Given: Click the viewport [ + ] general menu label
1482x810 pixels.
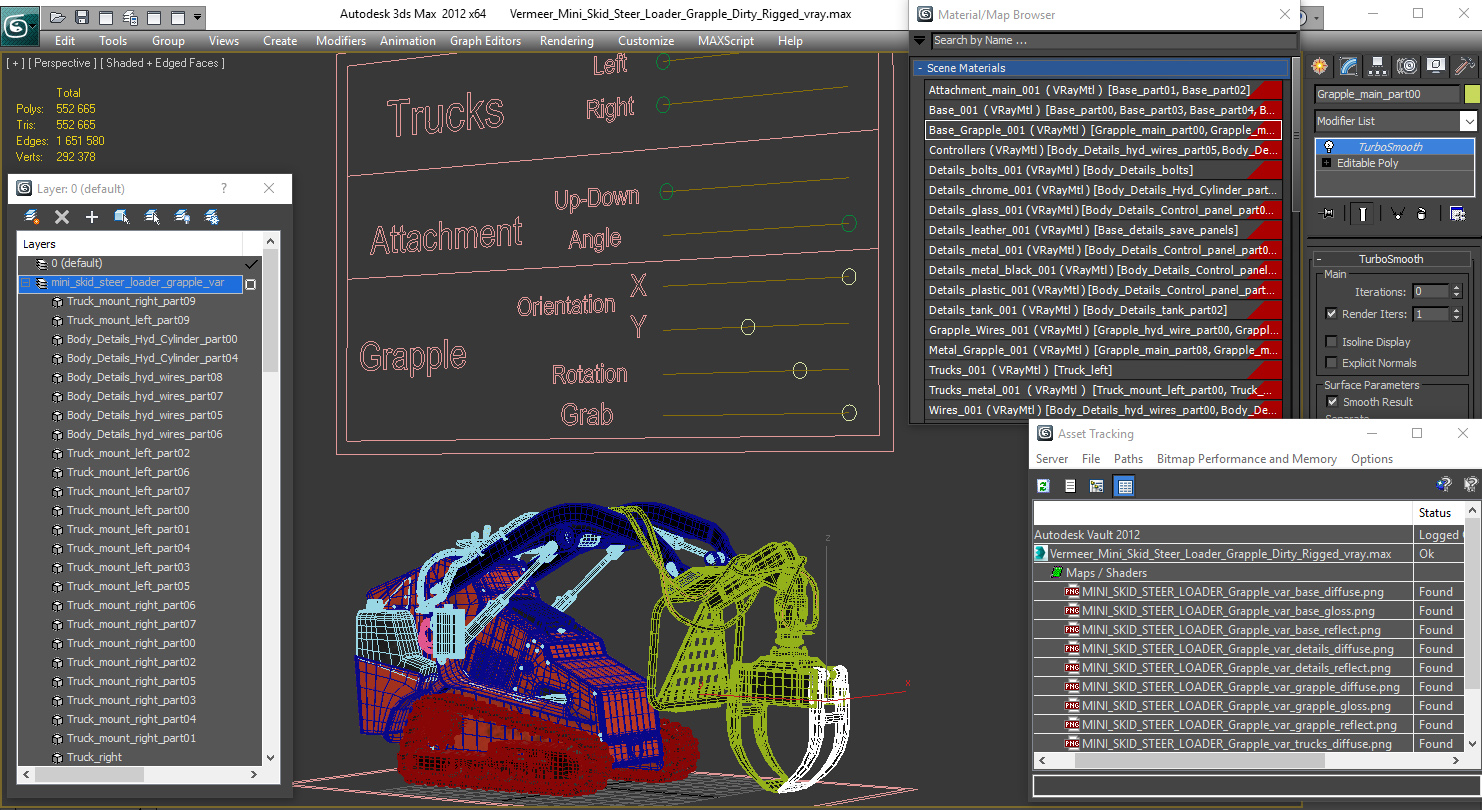Looking at the screenshot, I should pyautogui.click(x=15, y=63).
